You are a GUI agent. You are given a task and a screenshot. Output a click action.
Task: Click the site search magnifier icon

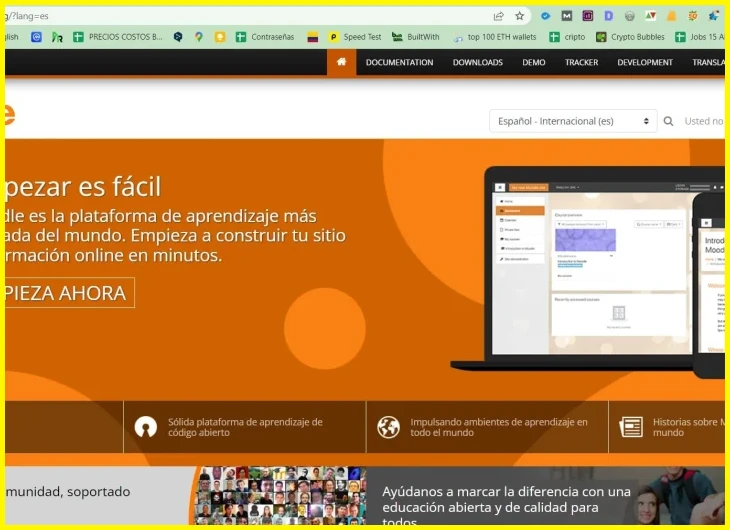tap(668, 121)
